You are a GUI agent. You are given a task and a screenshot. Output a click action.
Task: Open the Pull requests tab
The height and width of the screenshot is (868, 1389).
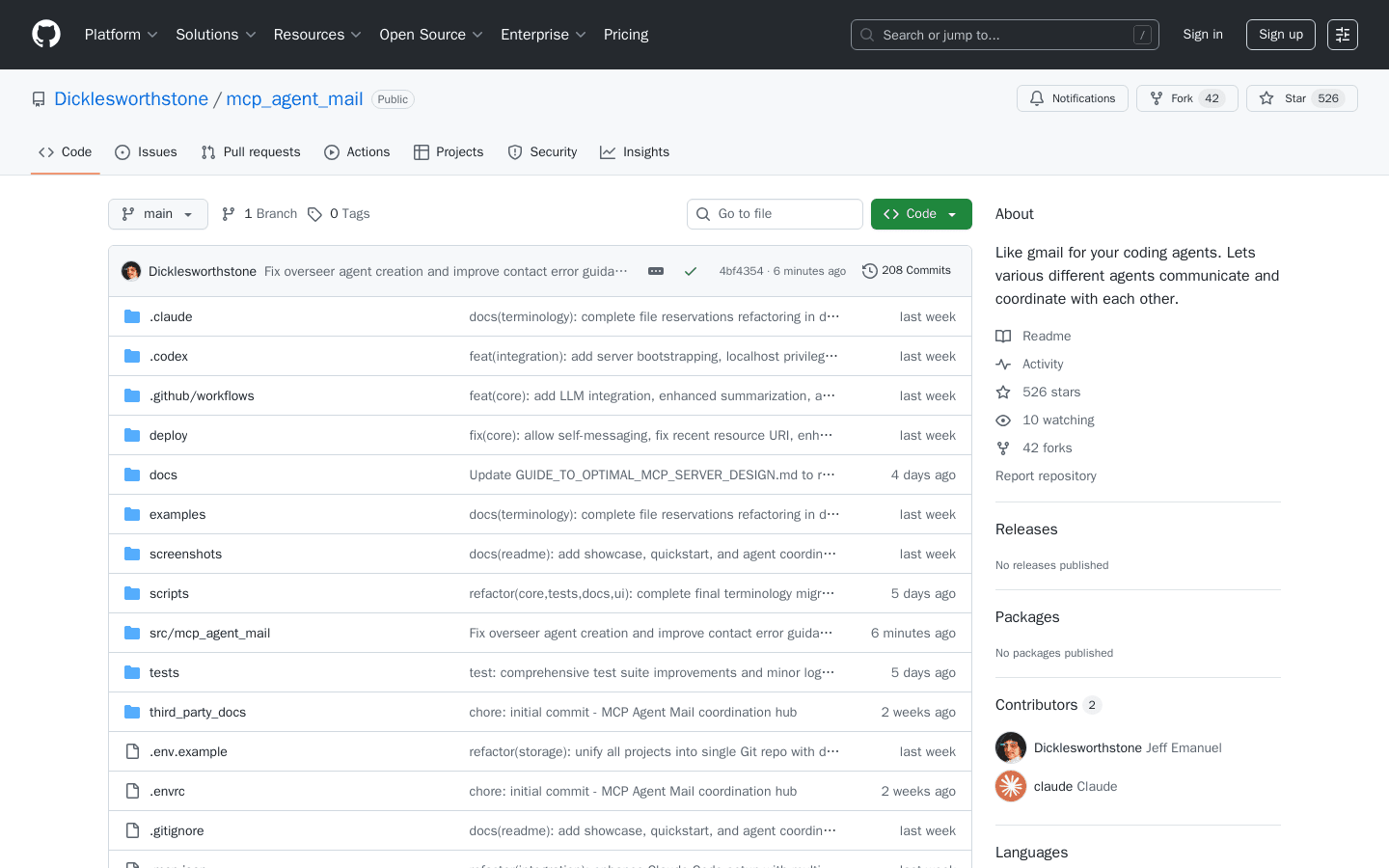point(251,151)
